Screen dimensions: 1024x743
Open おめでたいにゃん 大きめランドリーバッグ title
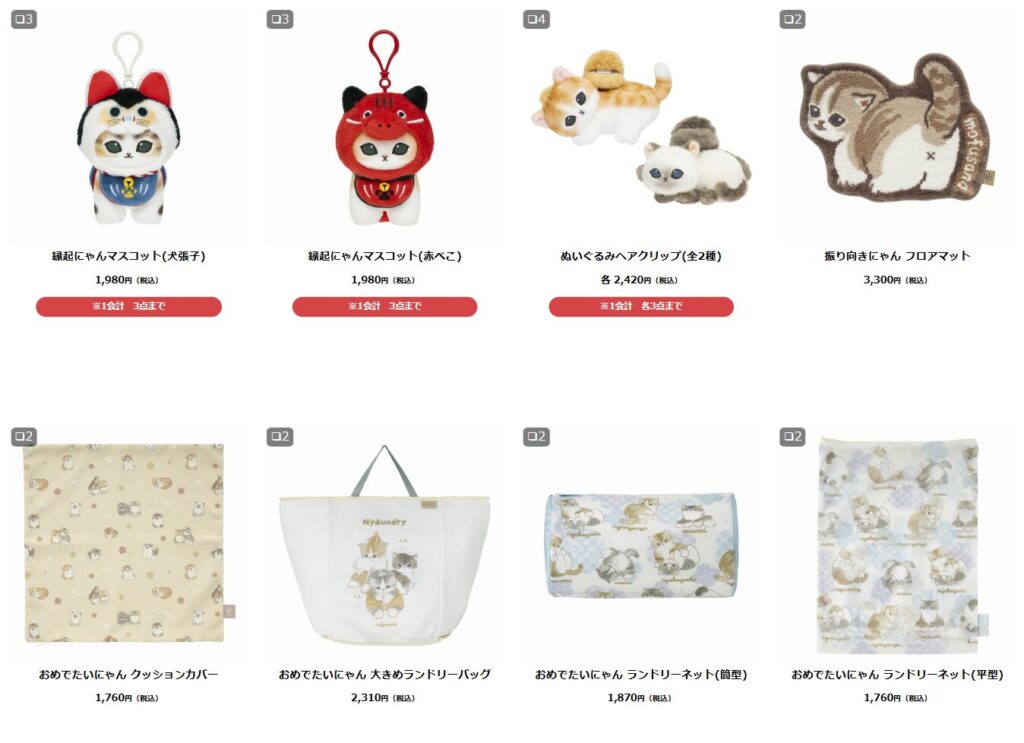click(385, 674)
